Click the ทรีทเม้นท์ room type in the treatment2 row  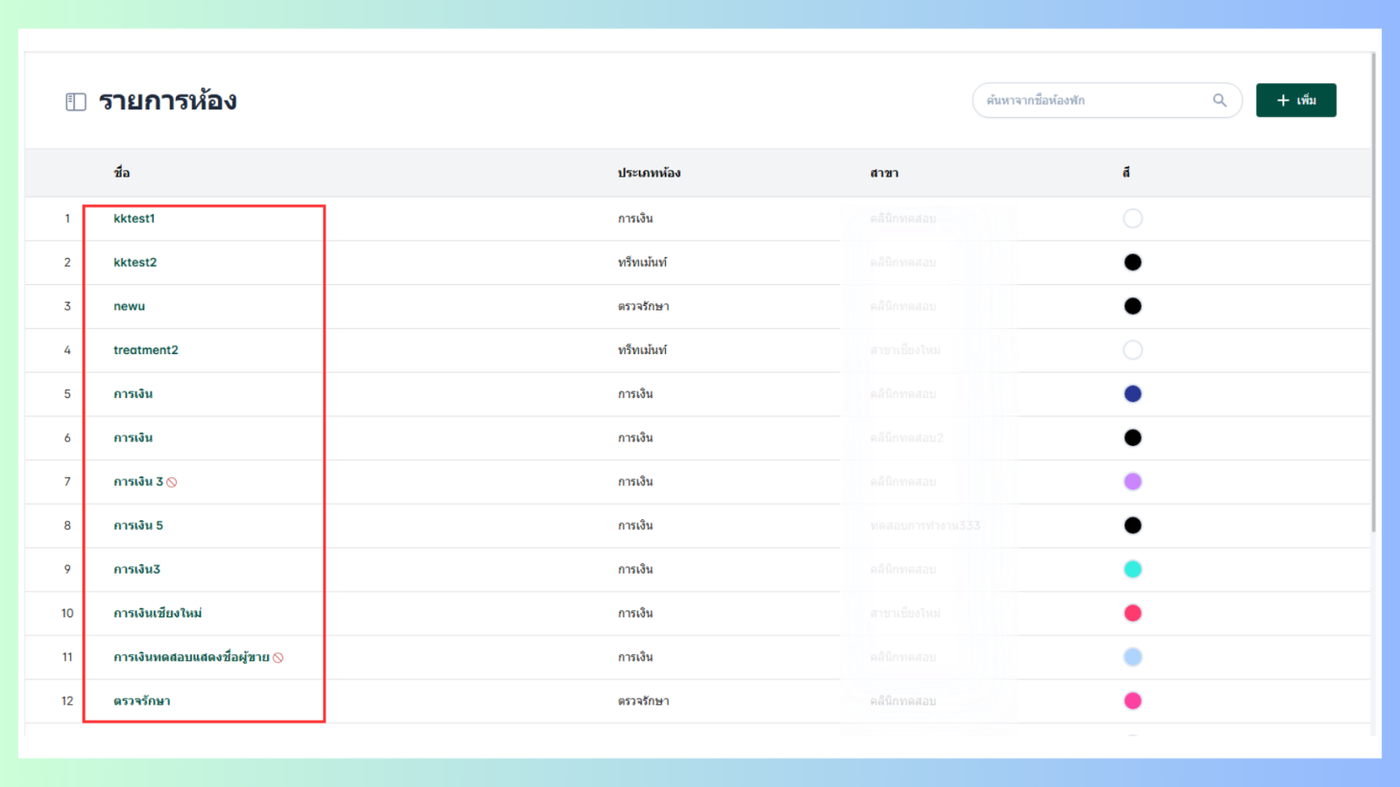642,350
